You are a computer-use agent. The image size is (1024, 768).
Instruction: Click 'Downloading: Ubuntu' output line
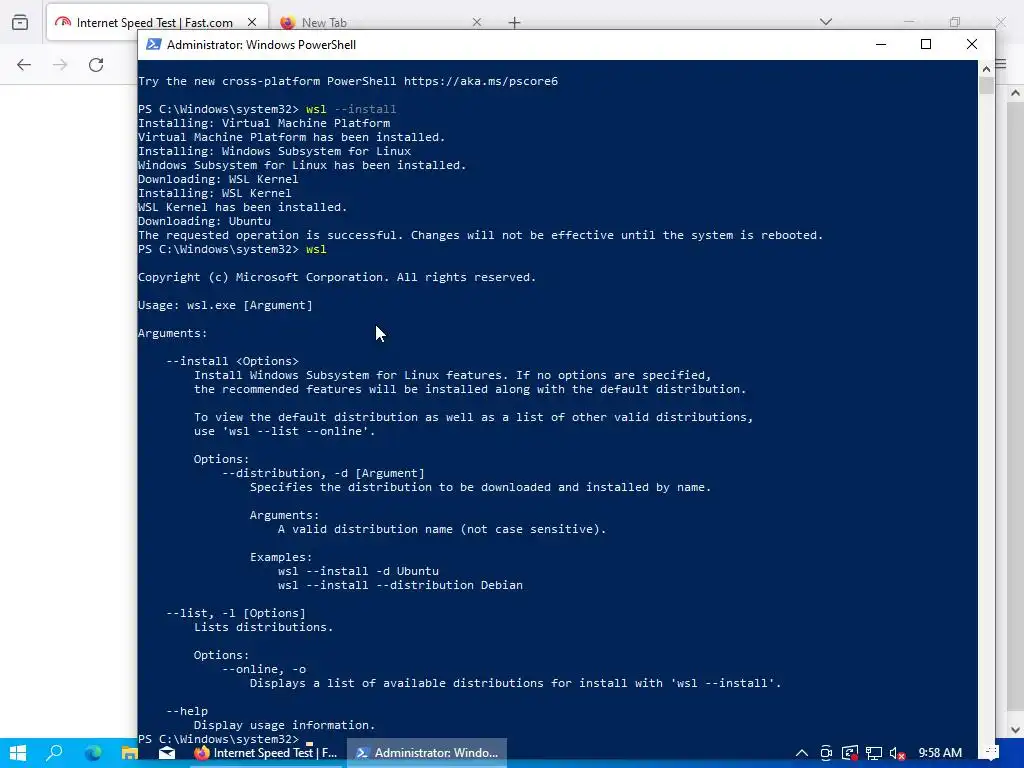(204, 221)
